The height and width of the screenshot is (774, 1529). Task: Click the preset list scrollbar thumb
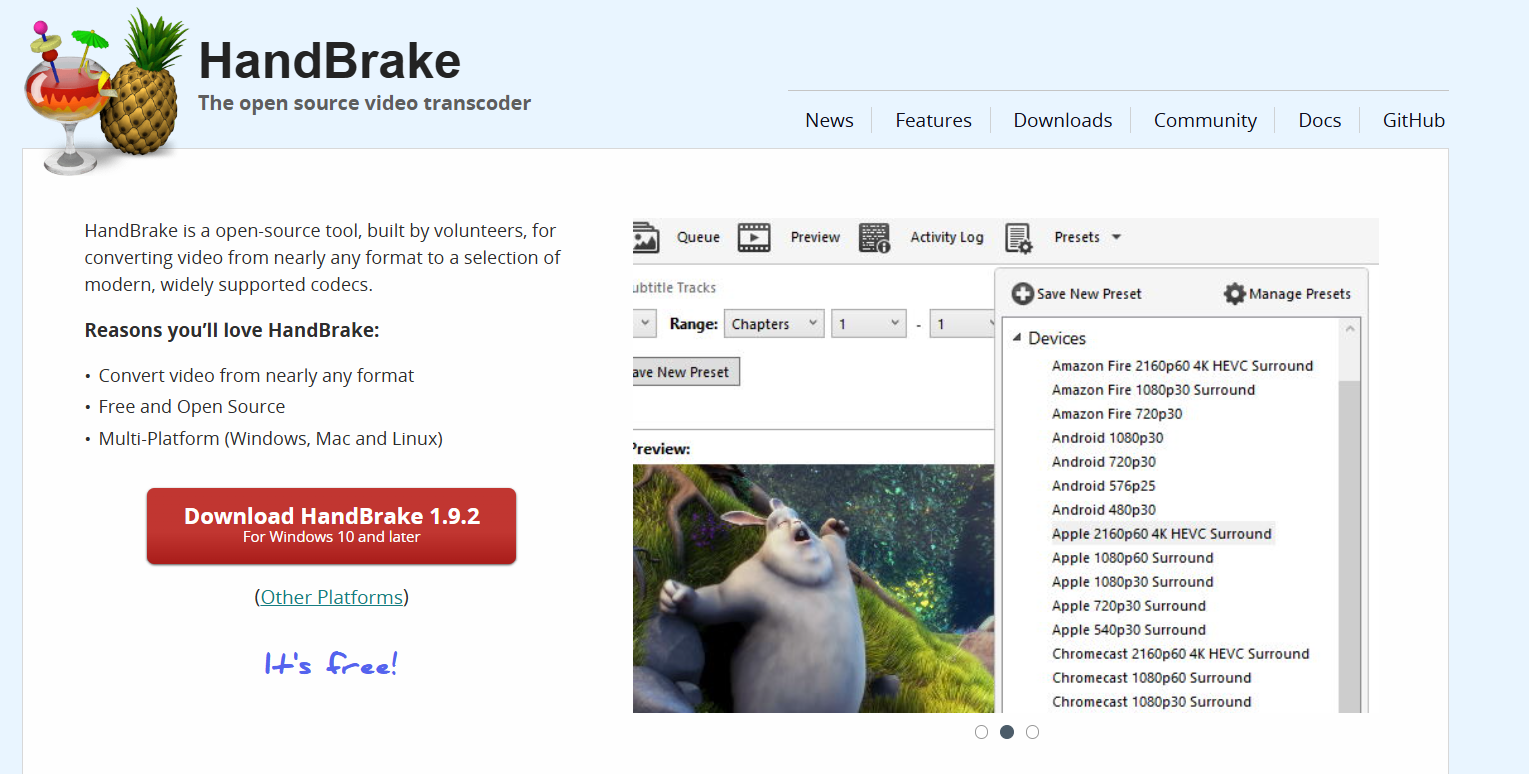tap(1350, 545)
